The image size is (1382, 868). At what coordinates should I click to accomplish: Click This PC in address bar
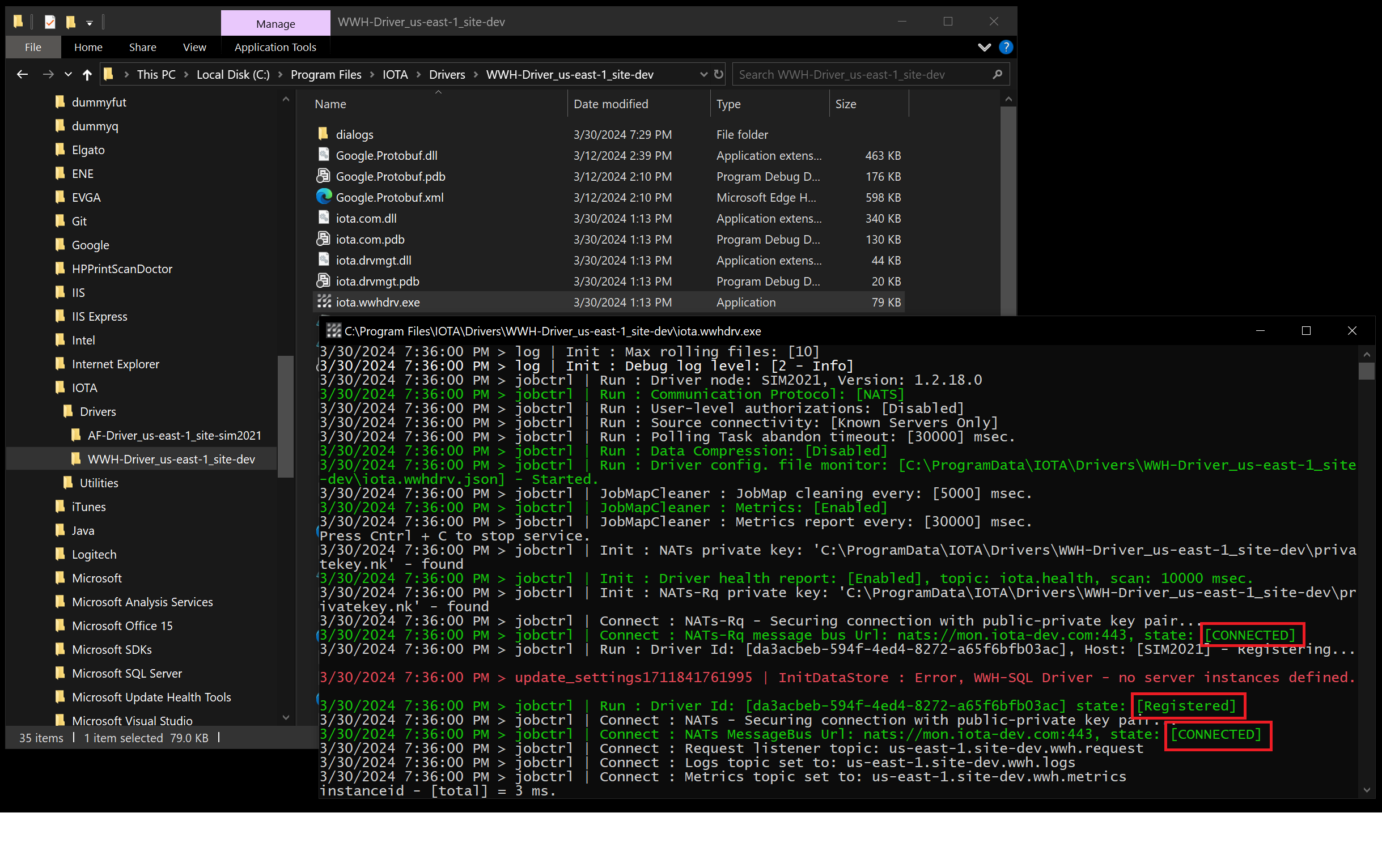tap(156, 75)
